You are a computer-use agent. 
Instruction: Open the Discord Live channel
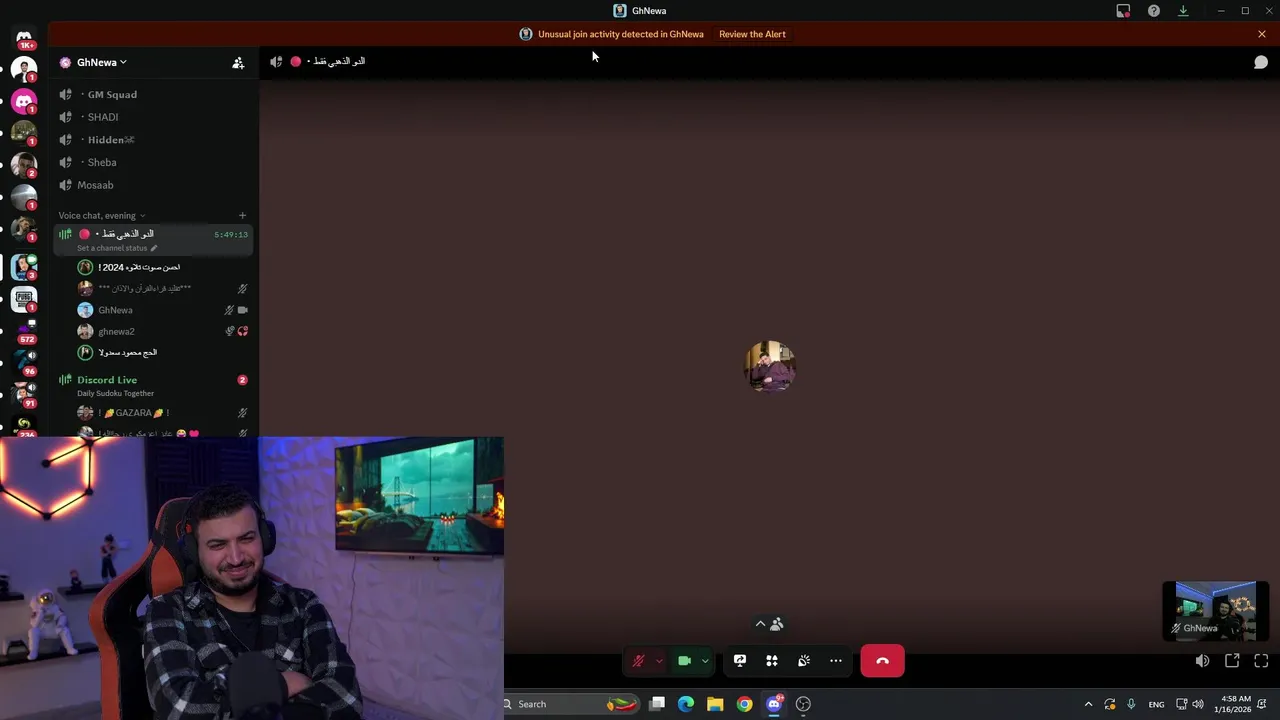pyautogui.click(x=107, y=380)
